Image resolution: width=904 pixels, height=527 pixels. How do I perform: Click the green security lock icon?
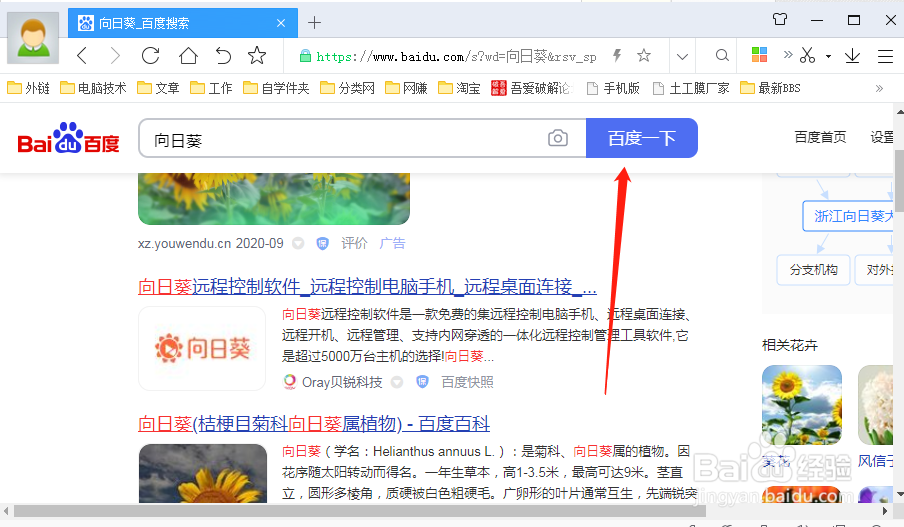tap(305, 56)
